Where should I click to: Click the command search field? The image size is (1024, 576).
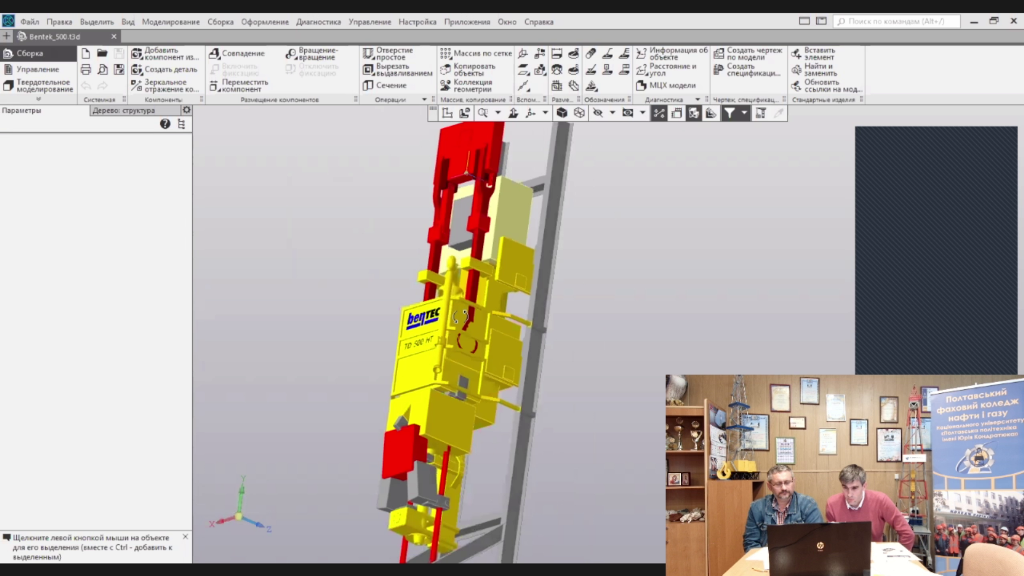(x=897, y=22)
